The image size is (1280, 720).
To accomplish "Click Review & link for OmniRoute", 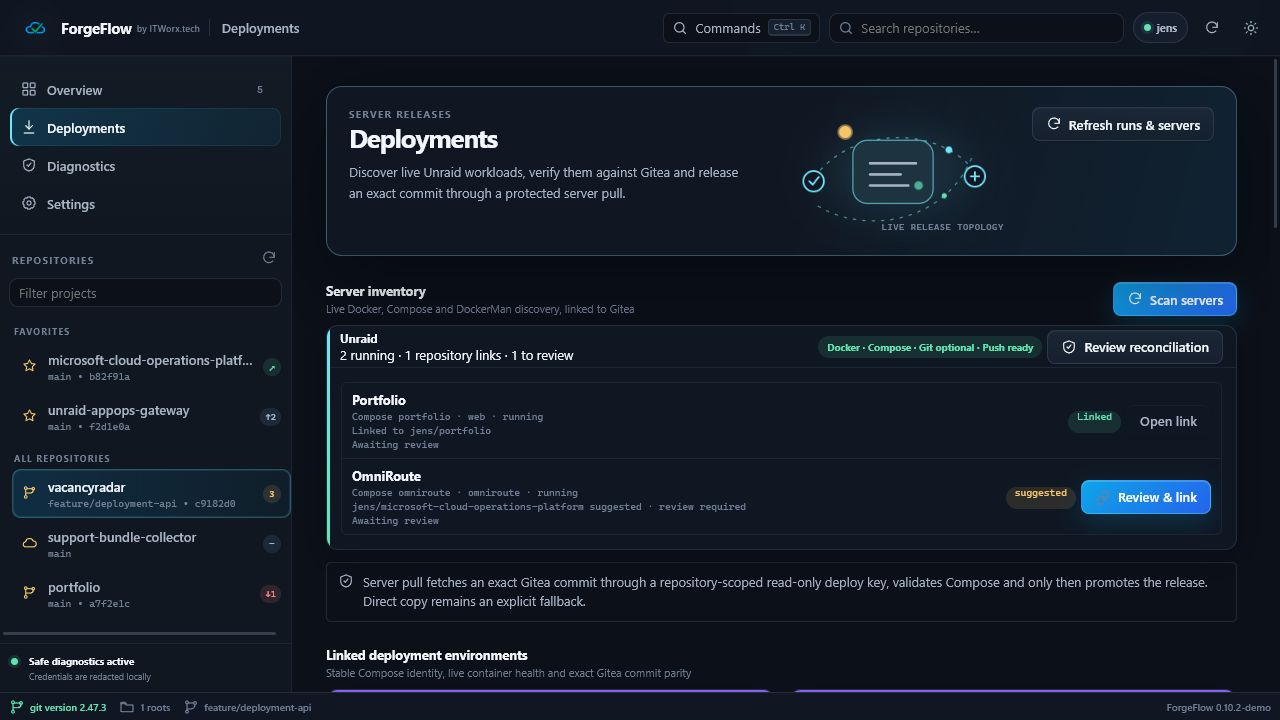I will pos(1146,497).
